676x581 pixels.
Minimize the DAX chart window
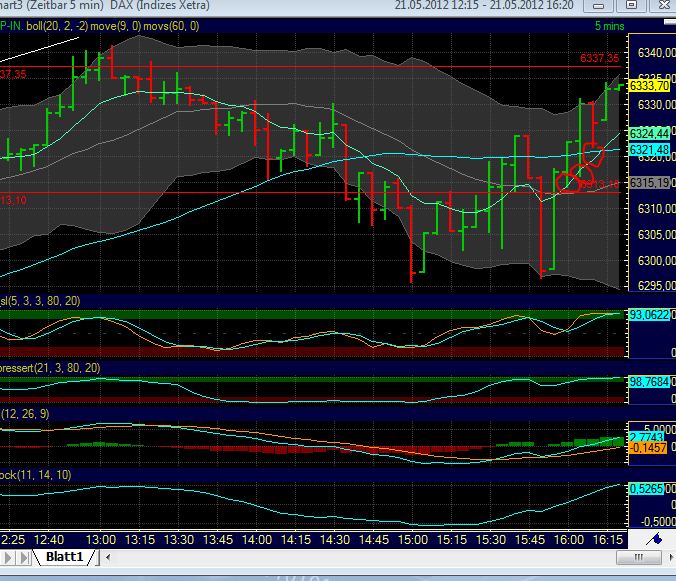(x=598, y=6)
